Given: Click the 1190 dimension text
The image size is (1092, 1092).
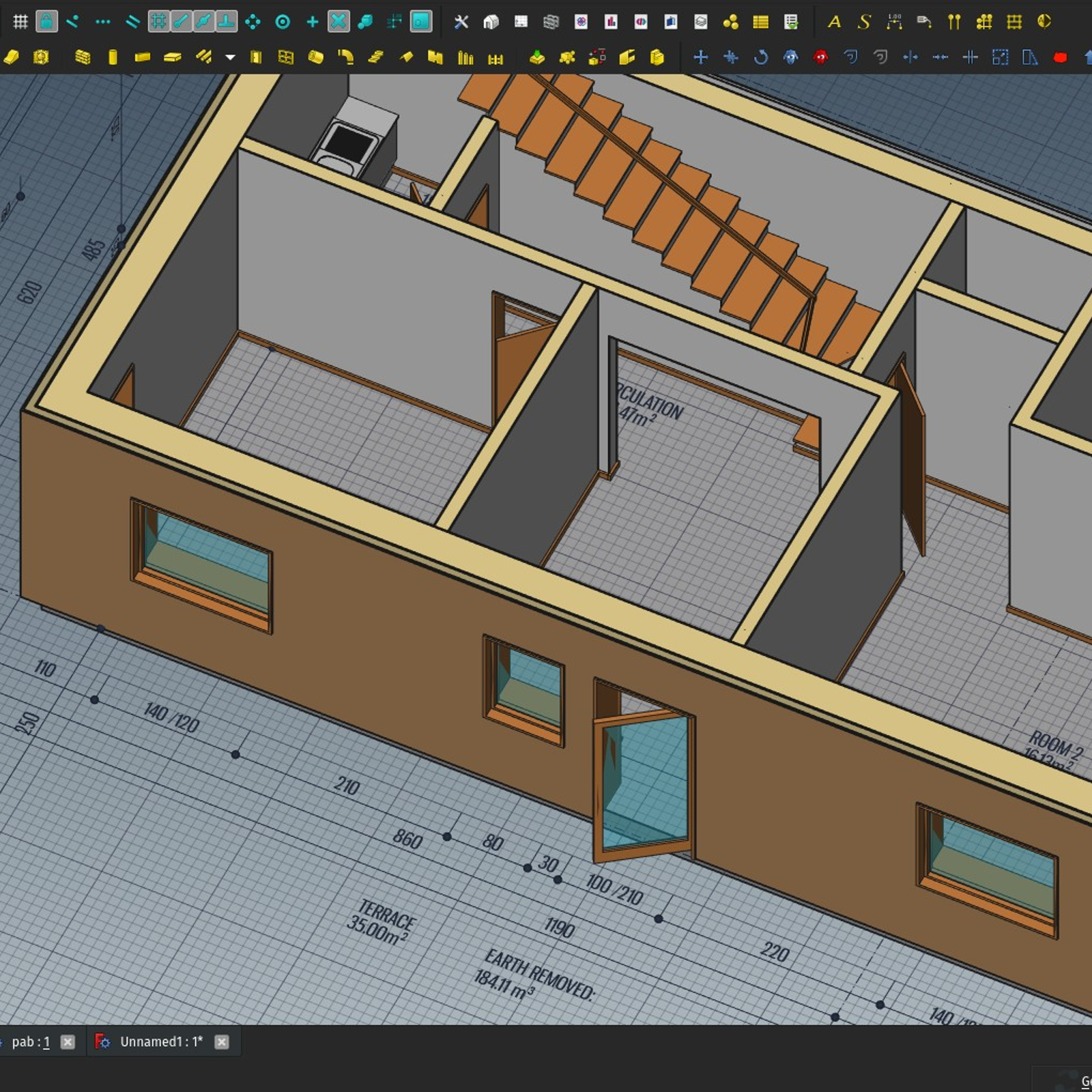Looking at the screenshot, I should 560,928.
